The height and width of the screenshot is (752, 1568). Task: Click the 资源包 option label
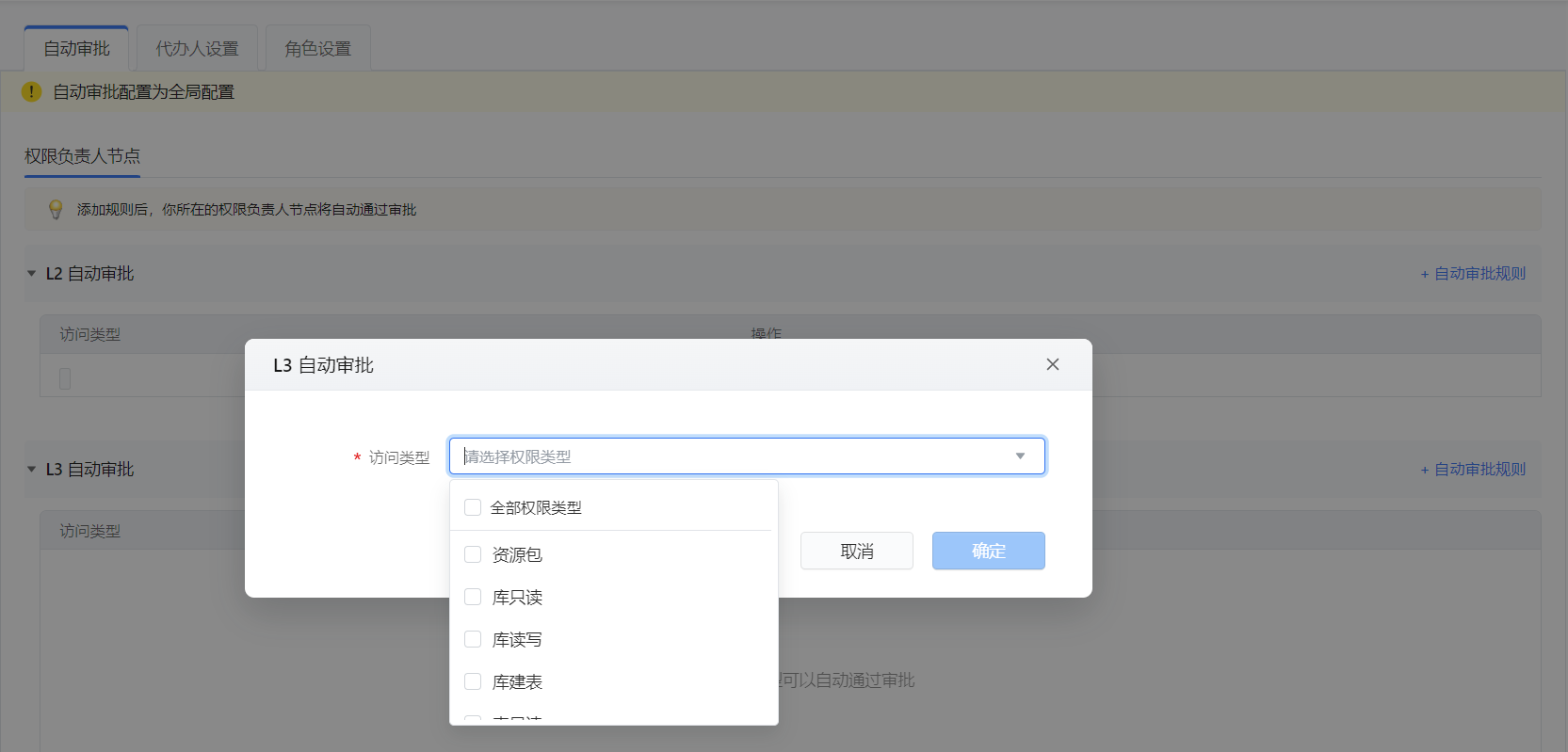click(x=517, y=554)
